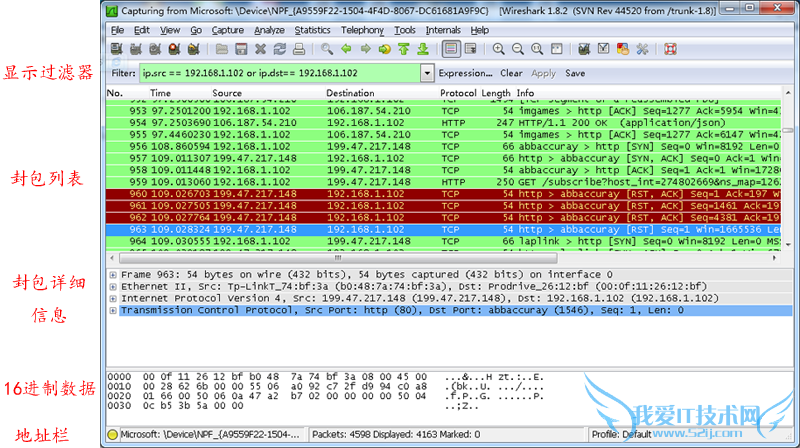Edit display filters icon
The height and width of the screenshot is (448, 800).
(x=604, y=49)
